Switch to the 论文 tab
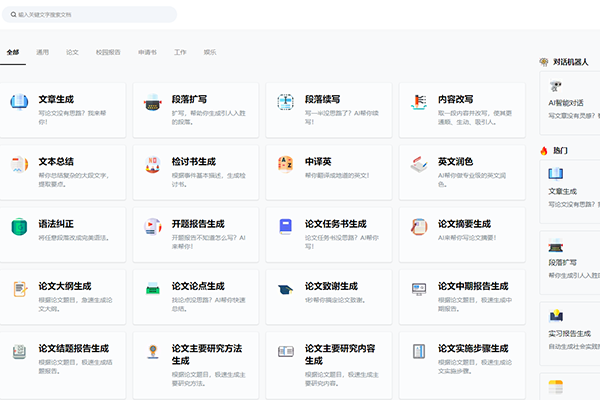 72,52
